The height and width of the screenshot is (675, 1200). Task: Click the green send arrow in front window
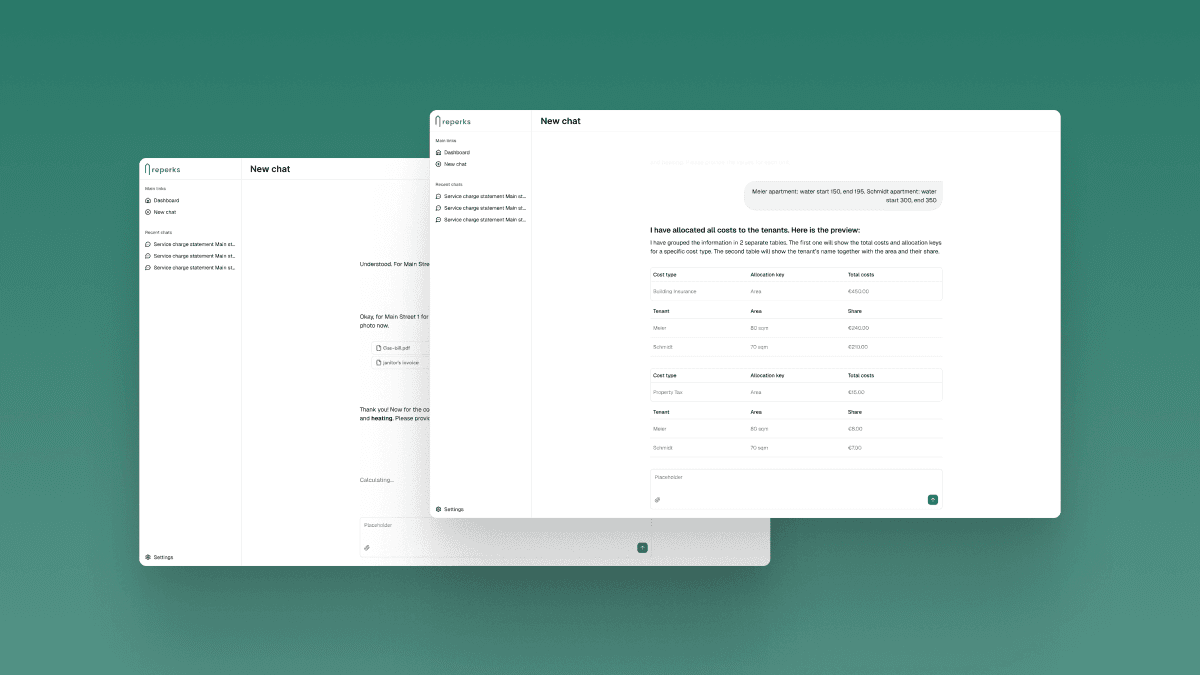(x=933, y=500)
